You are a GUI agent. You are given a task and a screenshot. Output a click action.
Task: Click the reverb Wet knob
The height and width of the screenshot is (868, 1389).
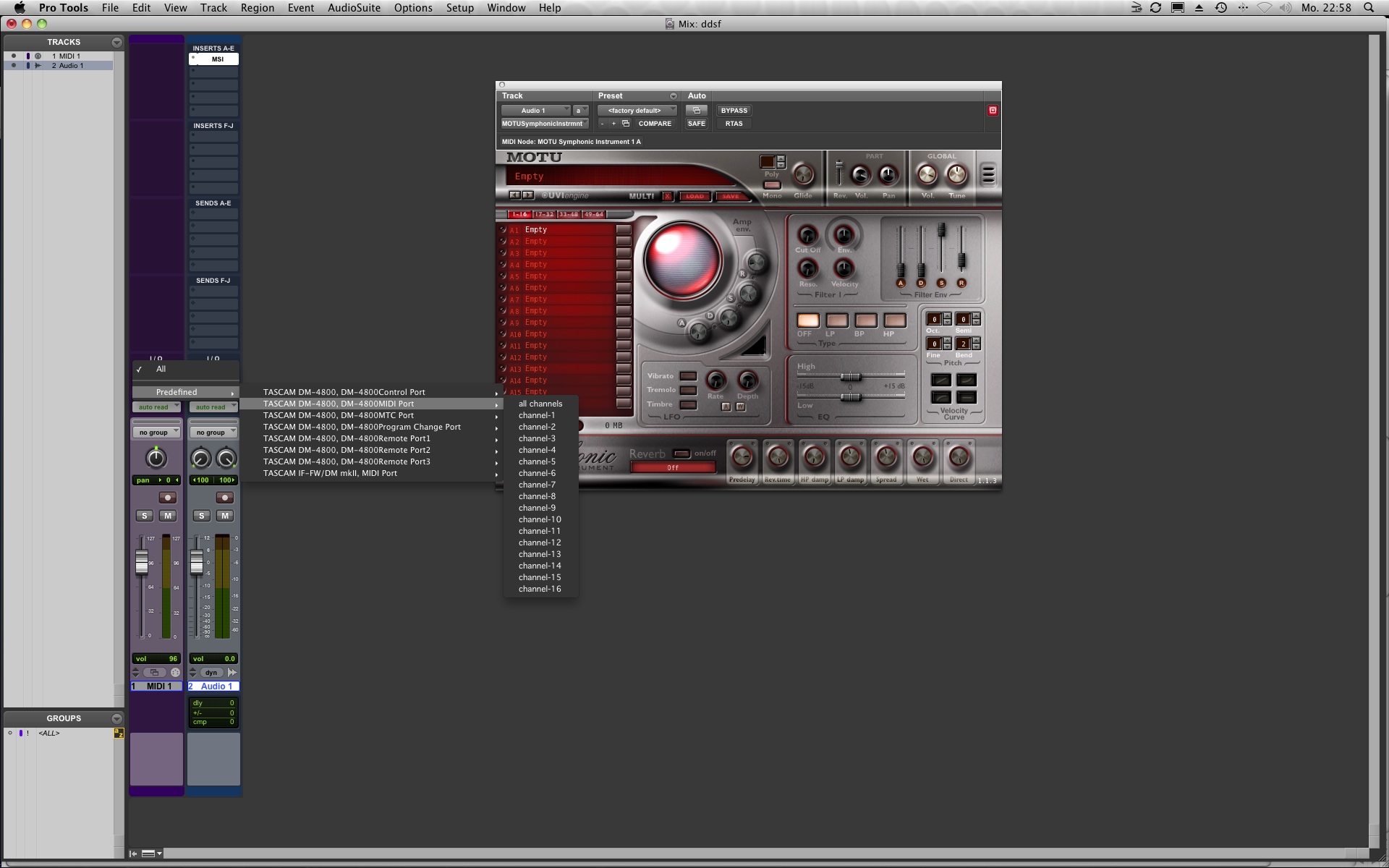tap(922, 457)
